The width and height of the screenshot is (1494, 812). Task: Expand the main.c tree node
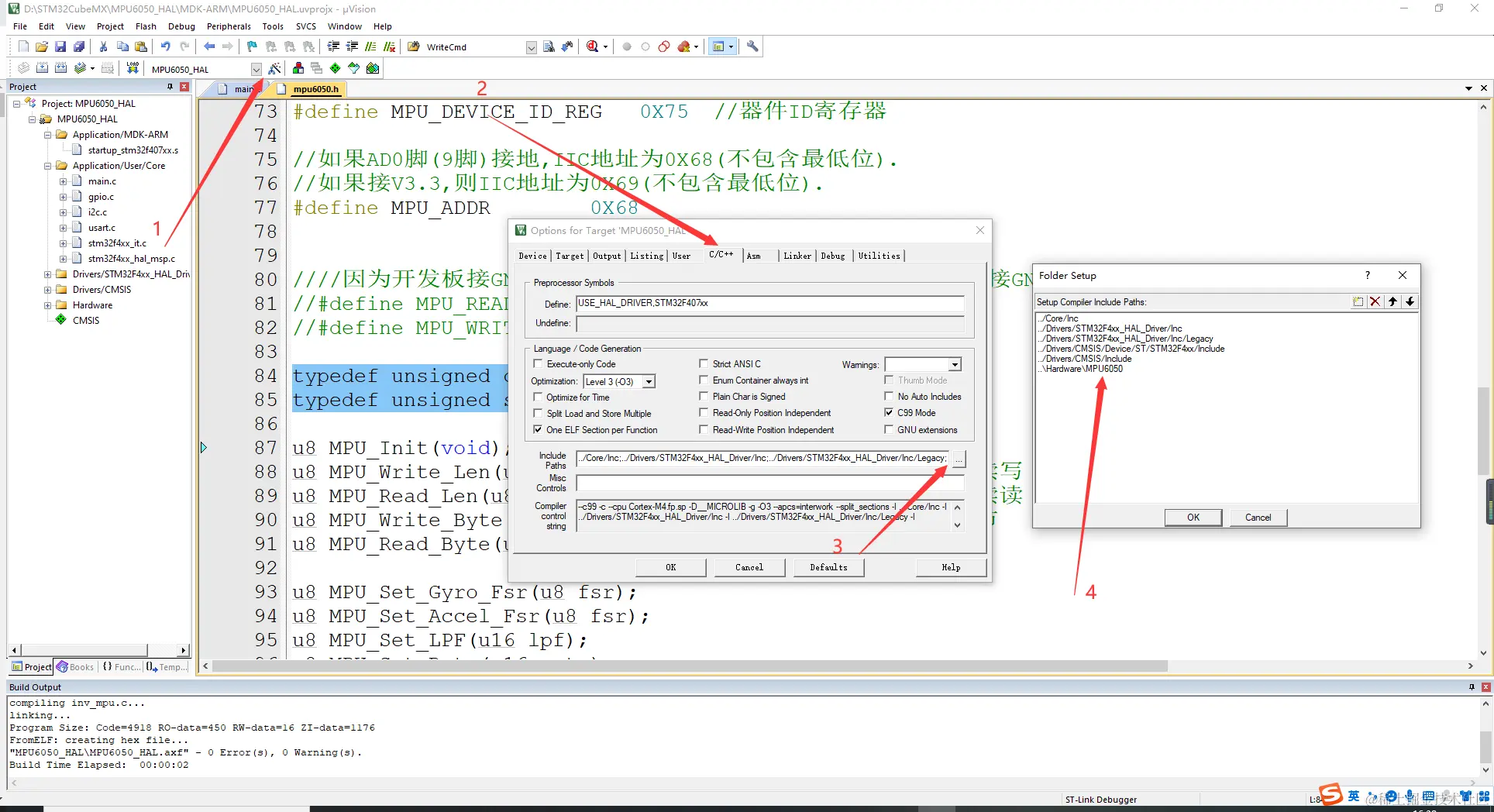(64, 181)
